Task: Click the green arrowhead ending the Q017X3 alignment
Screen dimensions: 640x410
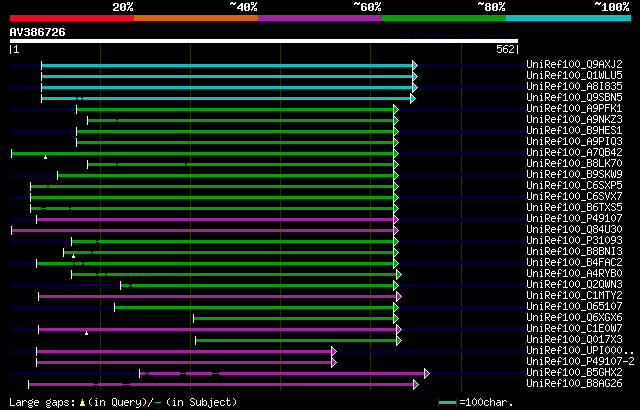Action: [x=399, y=341]
